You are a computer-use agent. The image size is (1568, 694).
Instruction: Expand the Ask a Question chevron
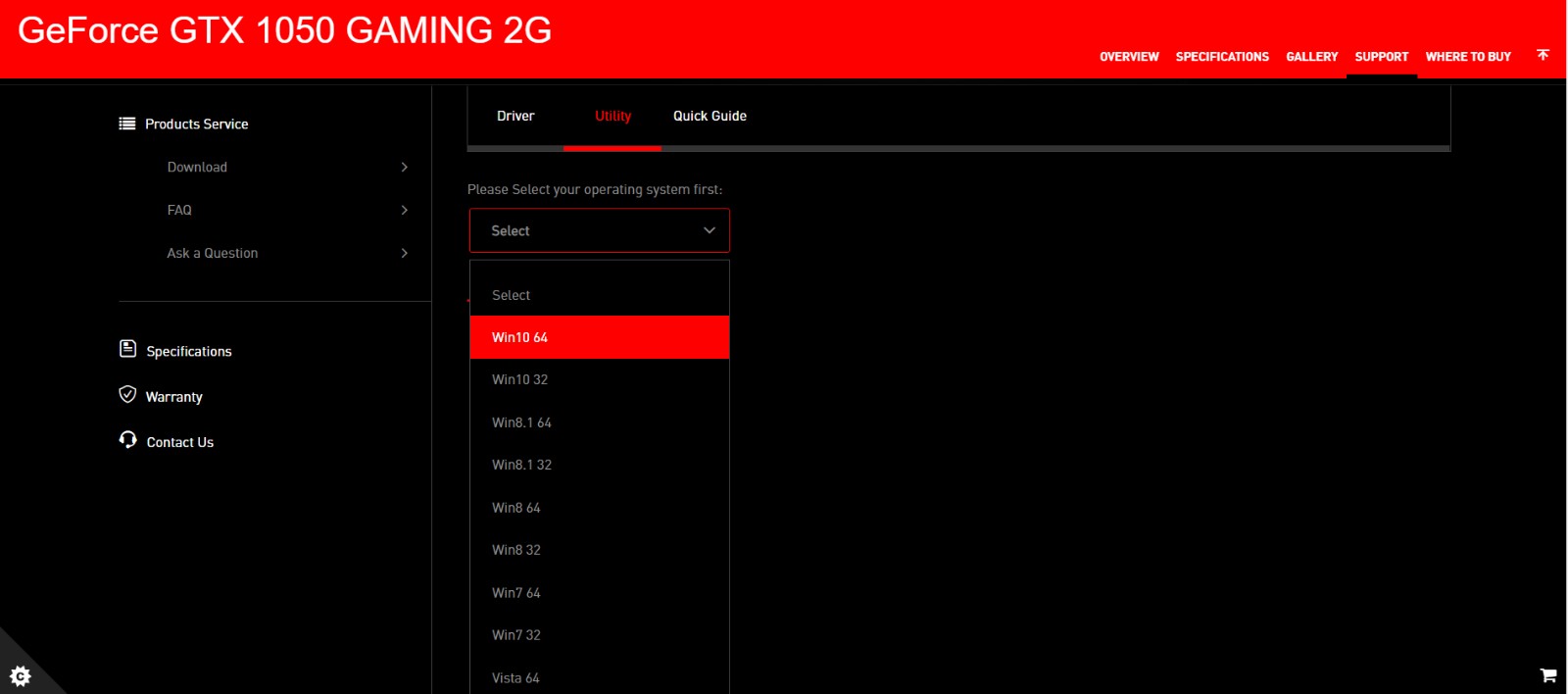click(x=405, y=253)
